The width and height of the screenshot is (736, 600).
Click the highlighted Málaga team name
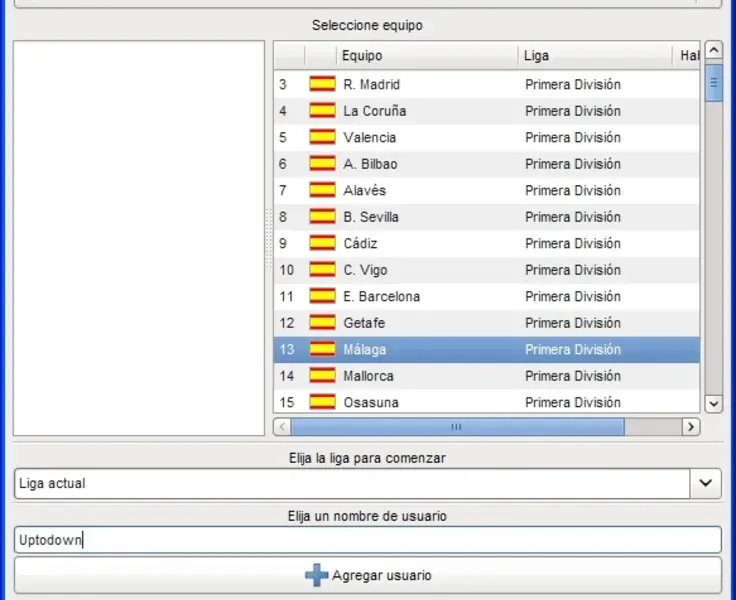[365, 350]
